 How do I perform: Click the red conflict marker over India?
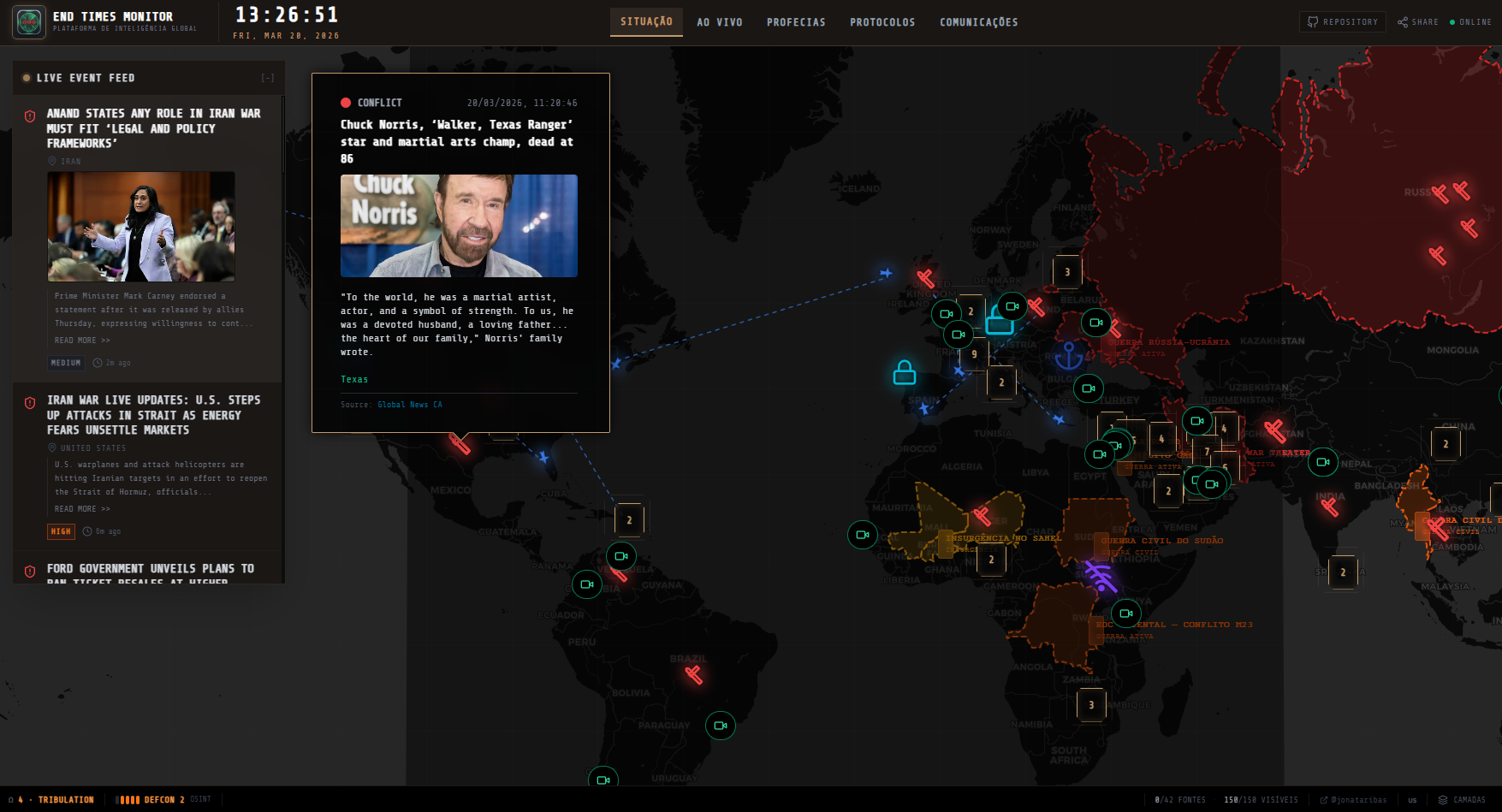[x=1329, y=507]
